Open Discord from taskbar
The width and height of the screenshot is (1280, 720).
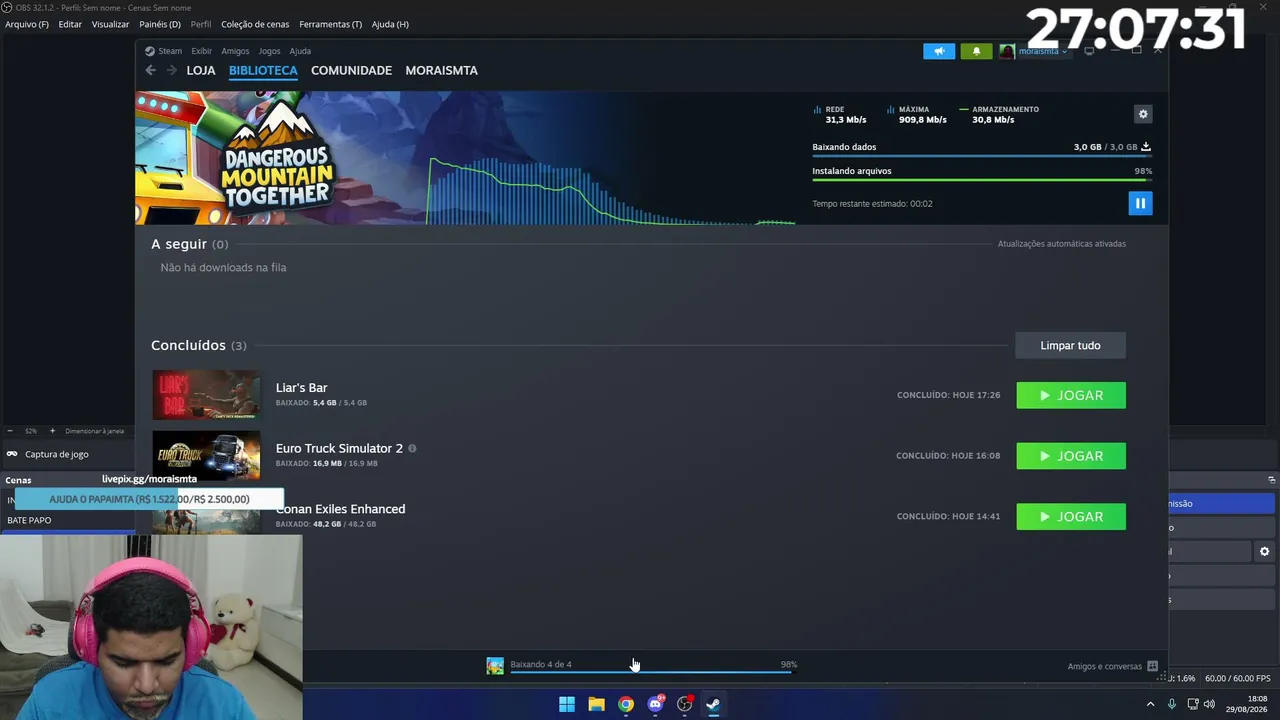pyautogui.click(x=655, y=704)
